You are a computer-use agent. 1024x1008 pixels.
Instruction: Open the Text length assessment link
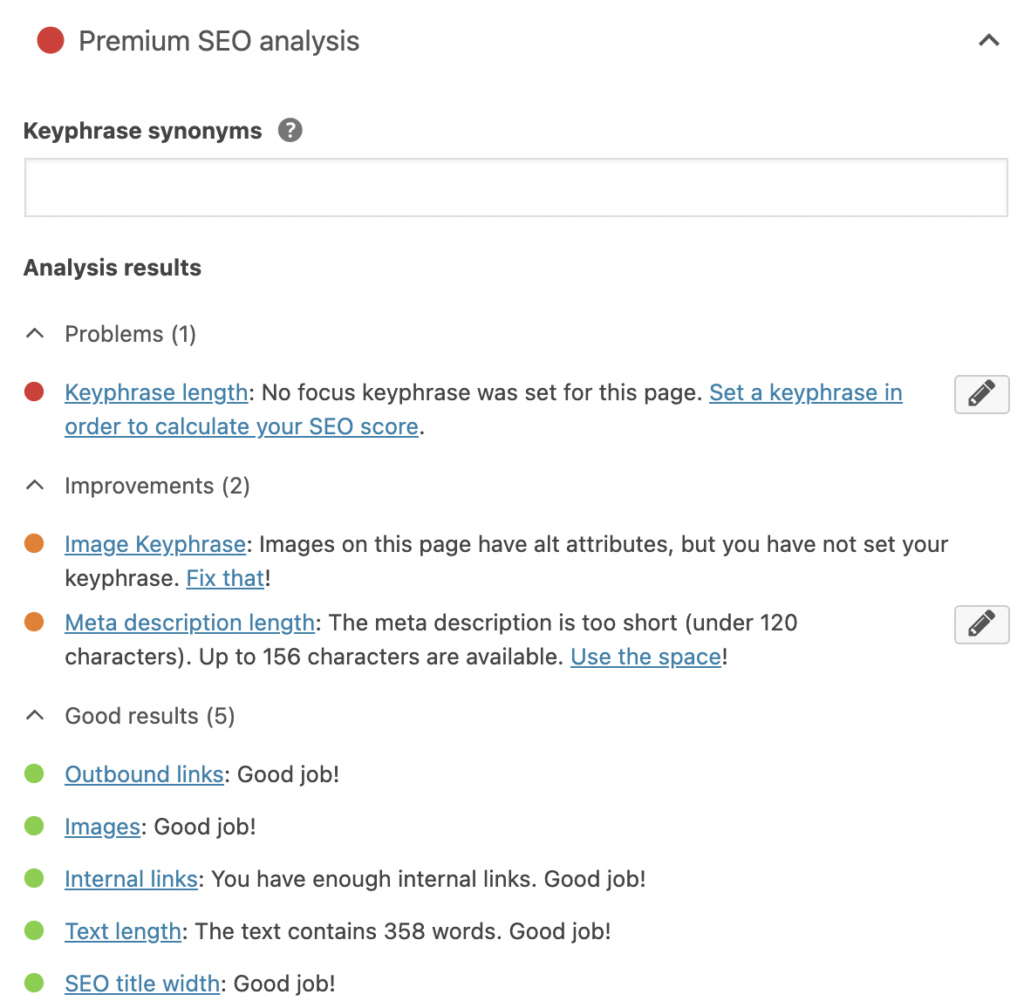(123, 931)
